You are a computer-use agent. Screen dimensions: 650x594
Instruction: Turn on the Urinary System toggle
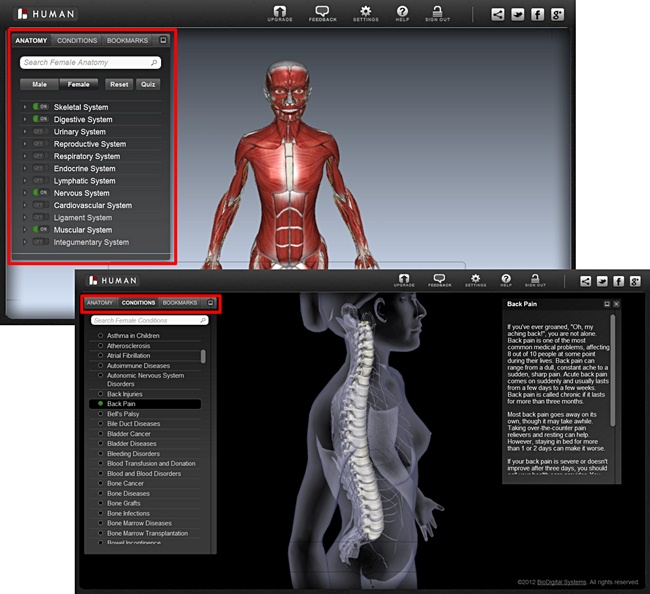click(x=39, y=132)
